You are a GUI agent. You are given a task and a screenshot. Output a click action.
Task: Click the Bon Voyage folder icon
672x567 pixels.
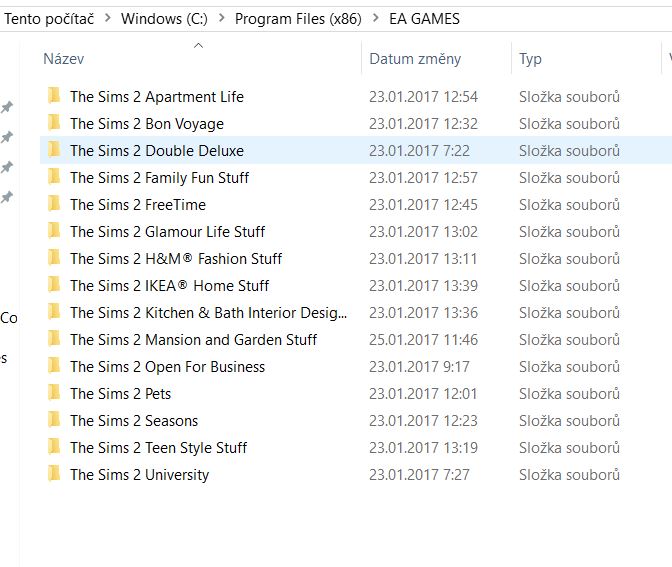coord(54,124)
